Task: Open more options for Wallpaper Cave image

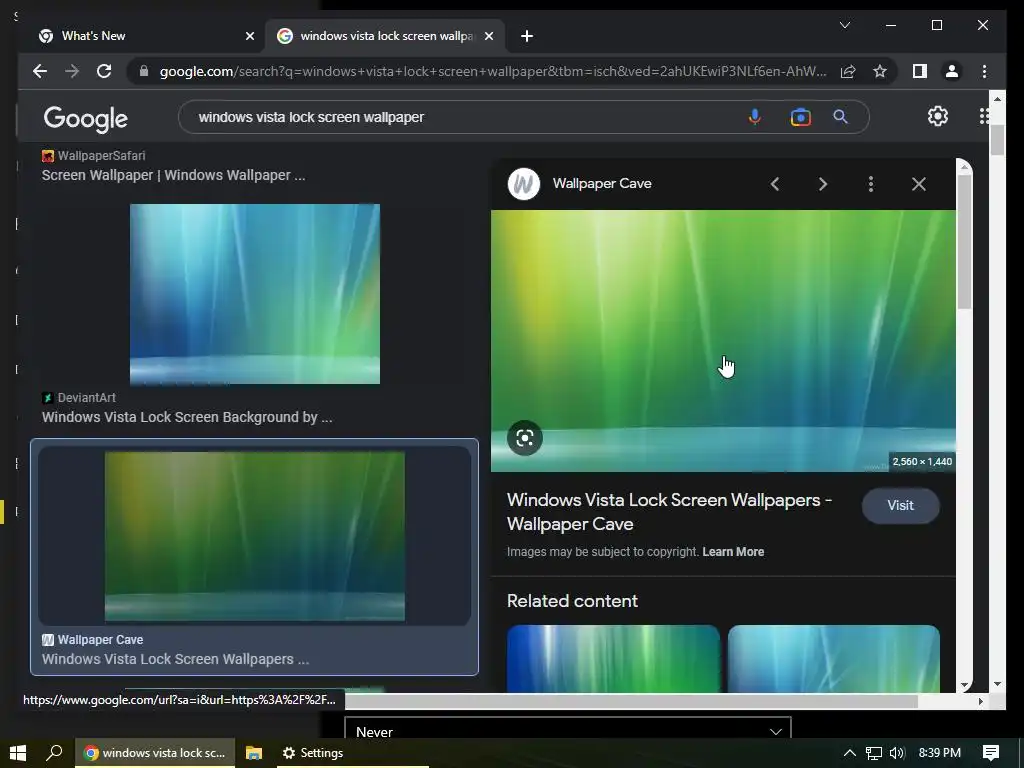Action: point(871,184)
